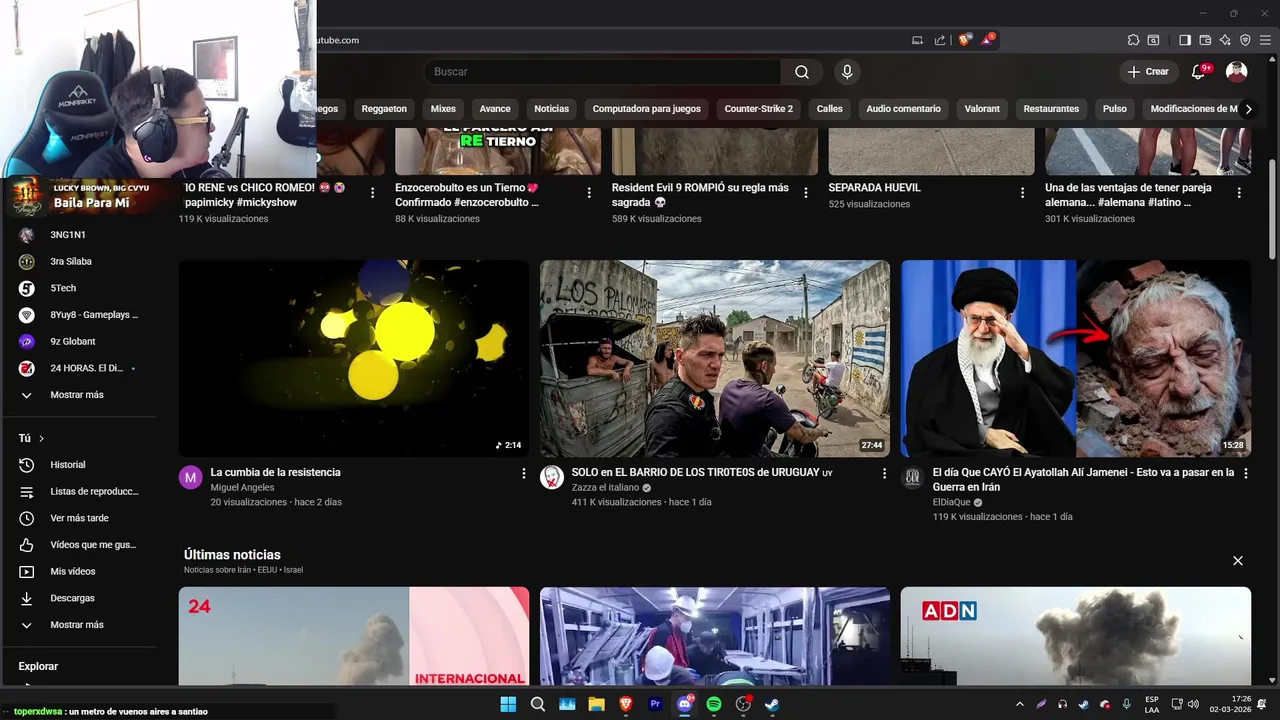Viewport: 1280px width, 720px height.
Task: Open the Windows Start button
Action: pyautogui.click(x=508, y=704)
